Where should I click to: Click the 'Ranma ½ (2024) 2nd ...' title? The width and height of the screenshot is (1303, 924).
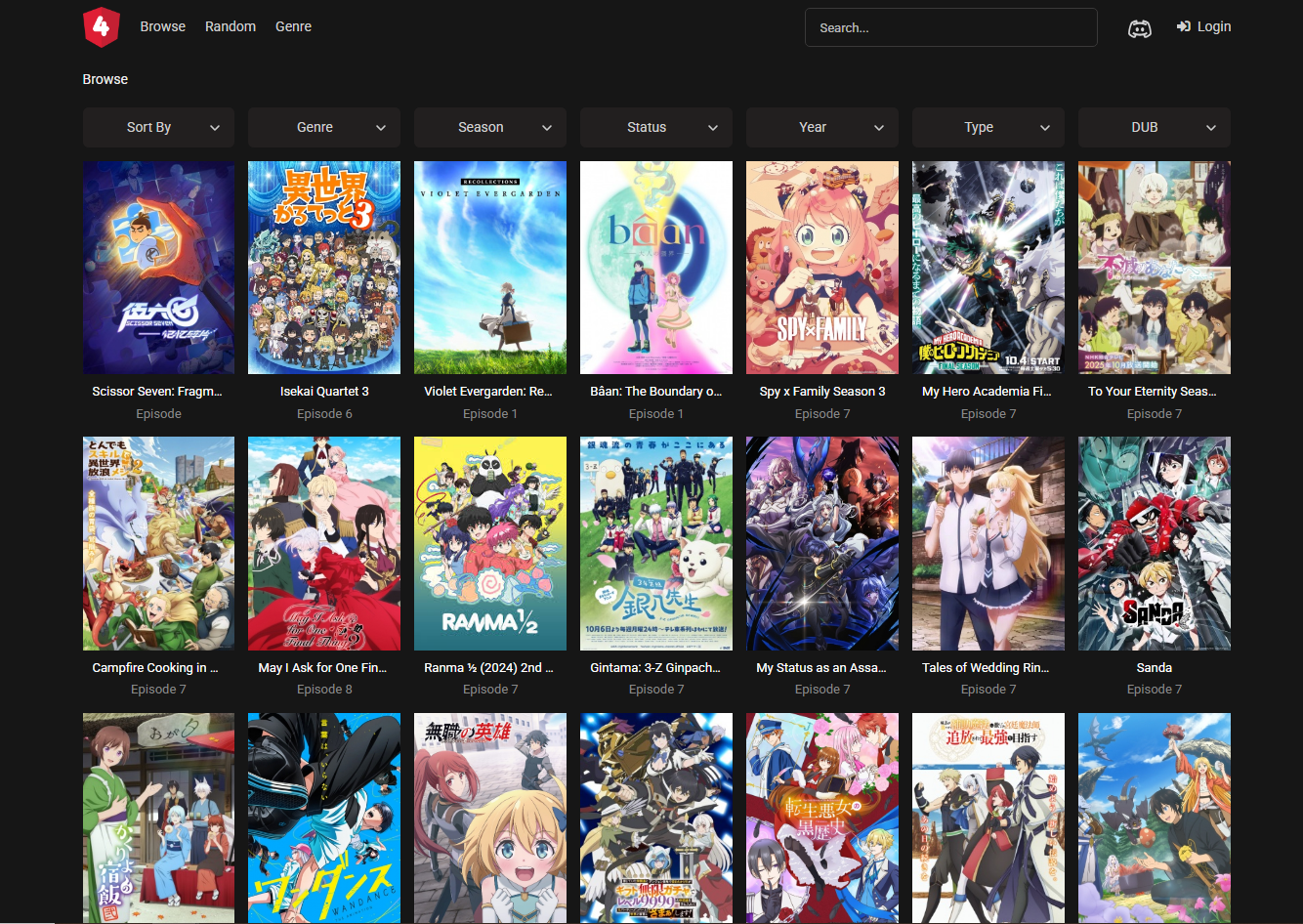pyautogui.click(x=488, y=667)
